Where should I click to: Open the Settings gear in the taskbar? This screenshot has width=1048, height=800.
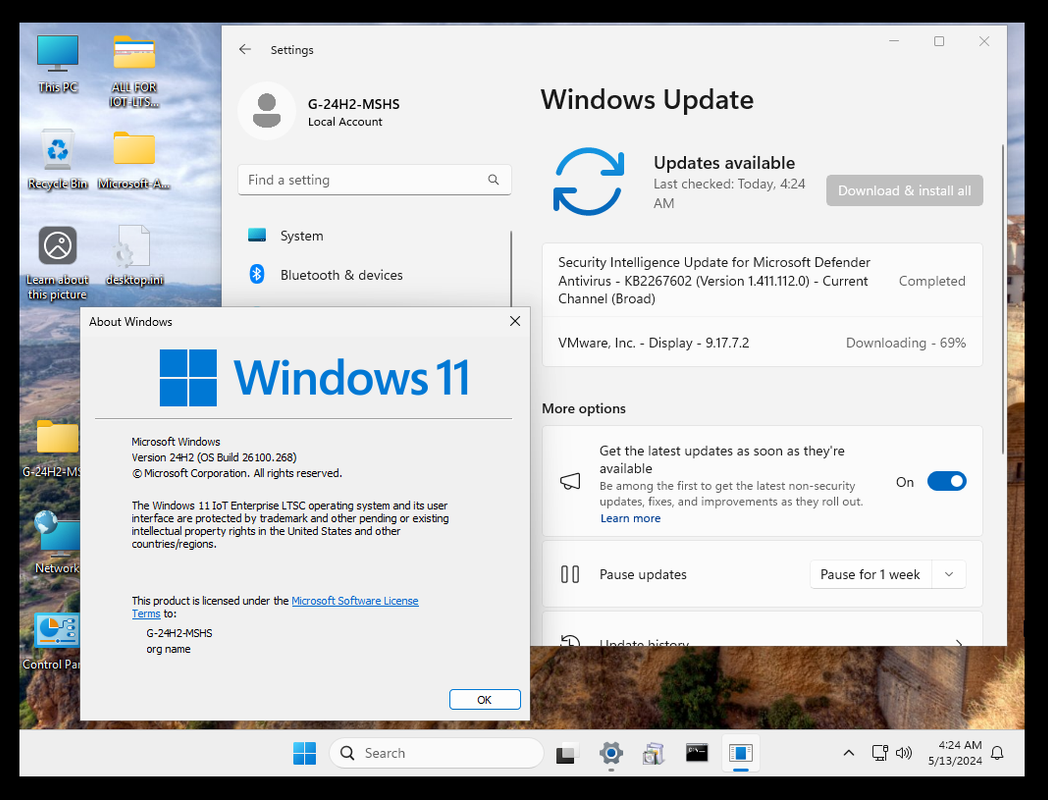[x=611, y=753]
